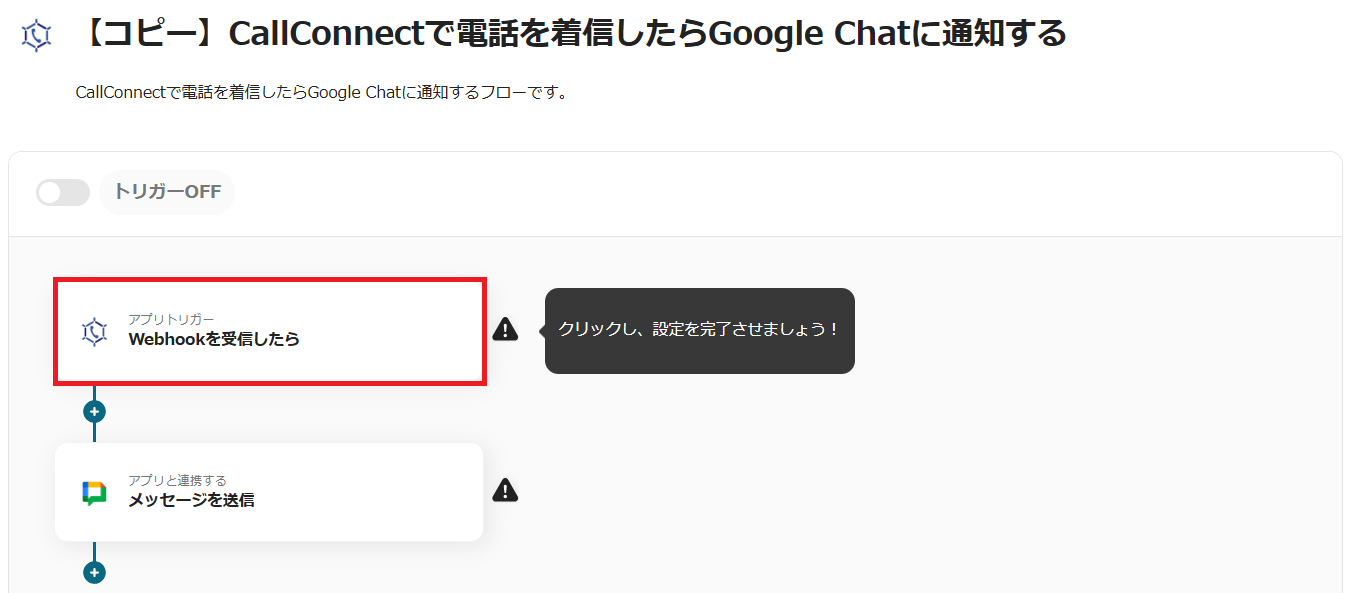Click the tooltip クリックし、設定を完了させましょう！
Image resolution: width=1351 pixels, height=593 pixels.
[700, 331]
